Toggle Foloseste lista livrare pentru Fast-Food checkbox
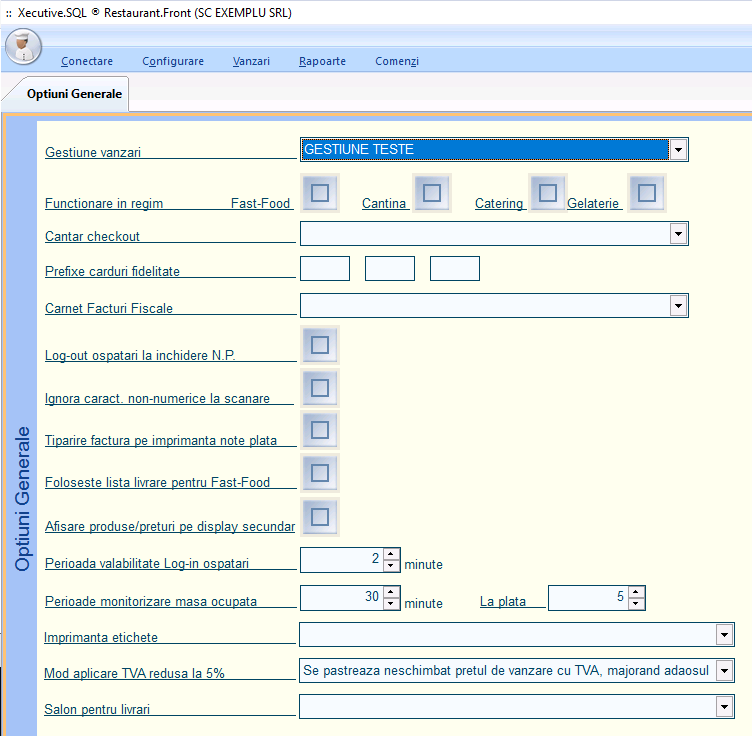 320,473
